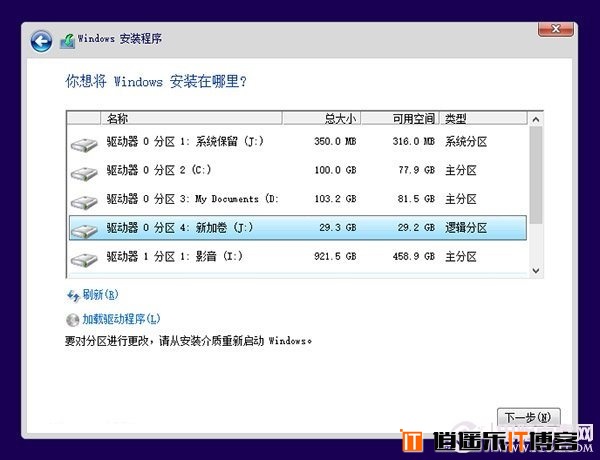Click the 29.2 GB free space cell

click(416, 228)
